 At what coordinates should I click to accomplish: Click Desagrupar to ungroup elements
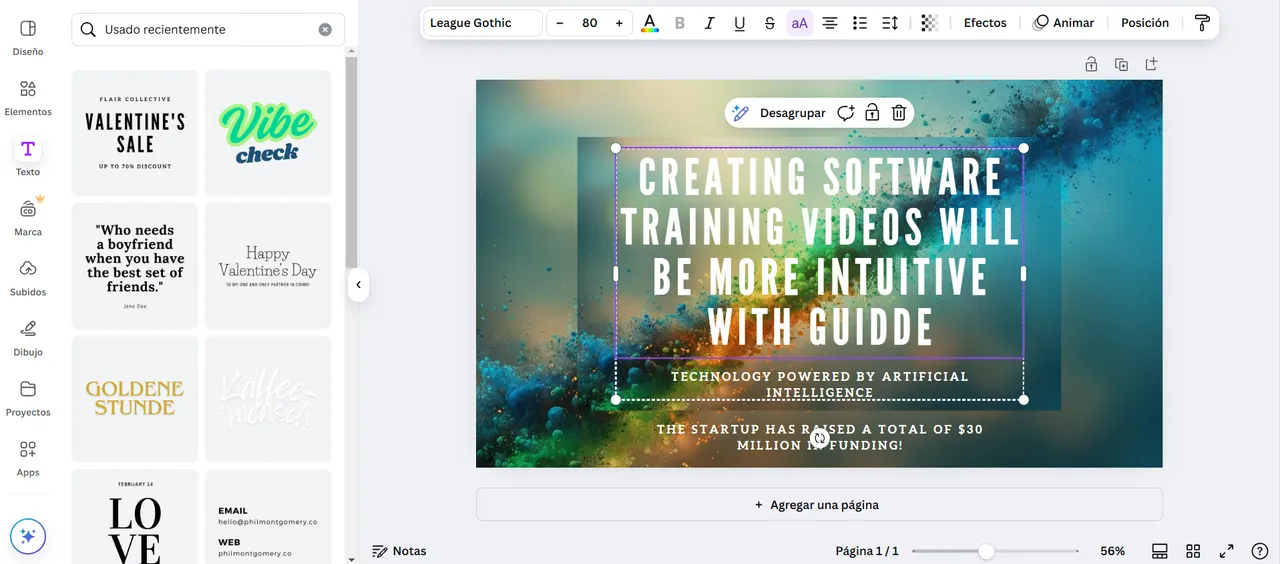point(793,113)
